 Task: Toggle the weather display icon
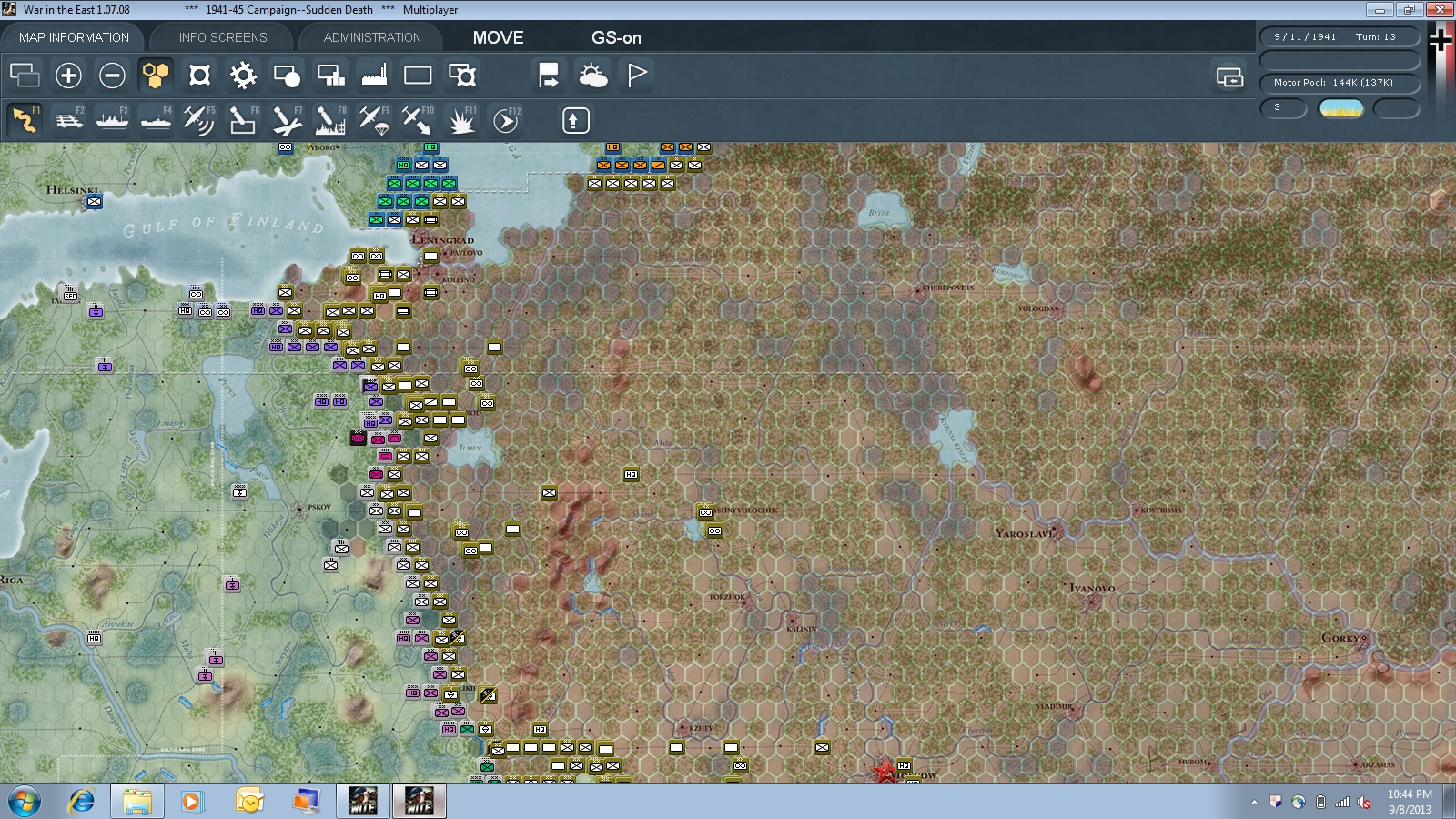(593, 76)
